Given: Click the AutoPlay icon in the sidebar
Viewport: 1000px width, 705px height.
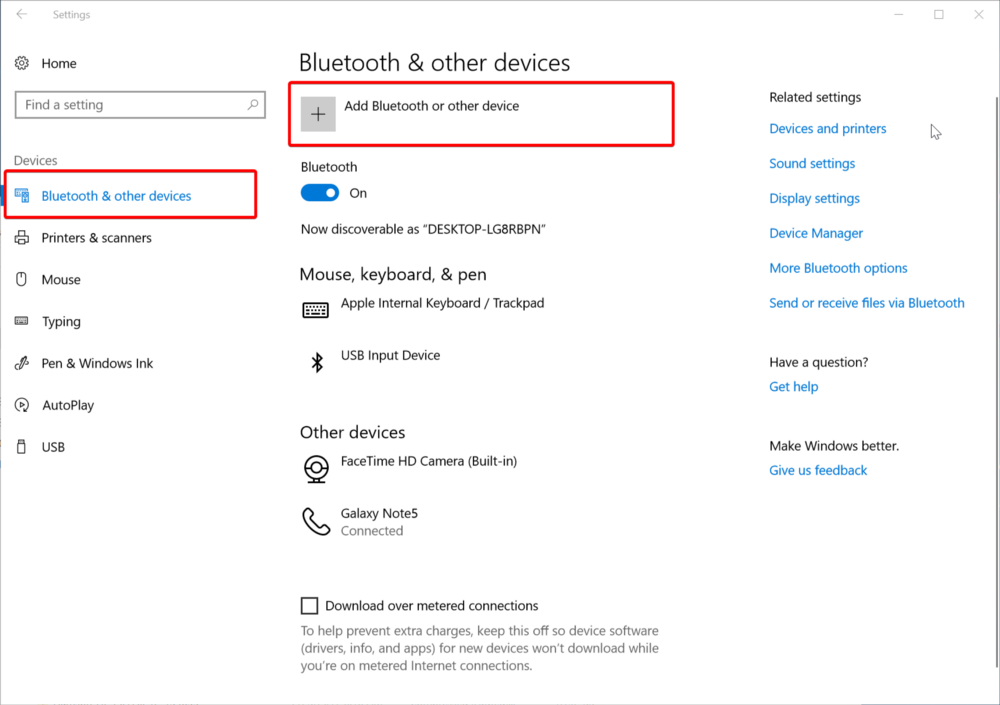Looking at the screenshot, I should point(22,405).
